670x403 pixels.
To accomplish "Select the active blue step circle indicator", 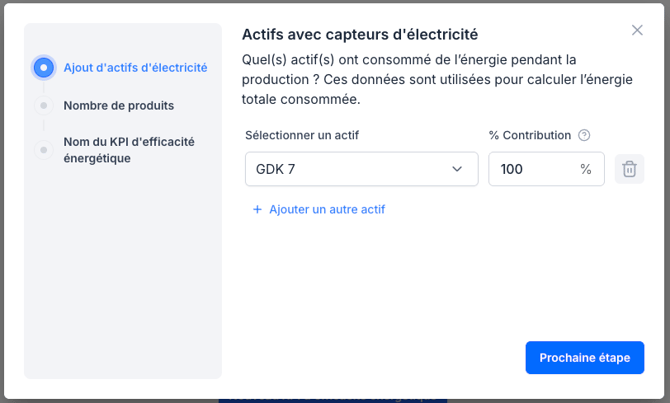I will (x=44, y=67).
